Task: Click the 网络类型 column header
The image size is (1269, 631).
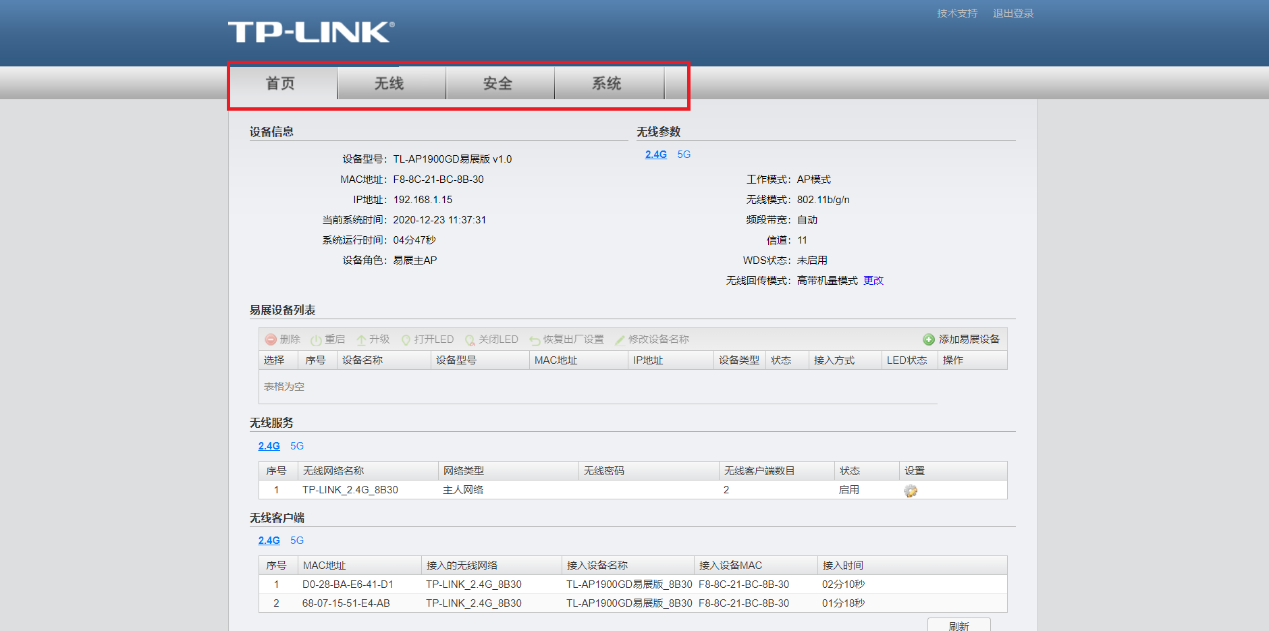Action: (508, 470)
